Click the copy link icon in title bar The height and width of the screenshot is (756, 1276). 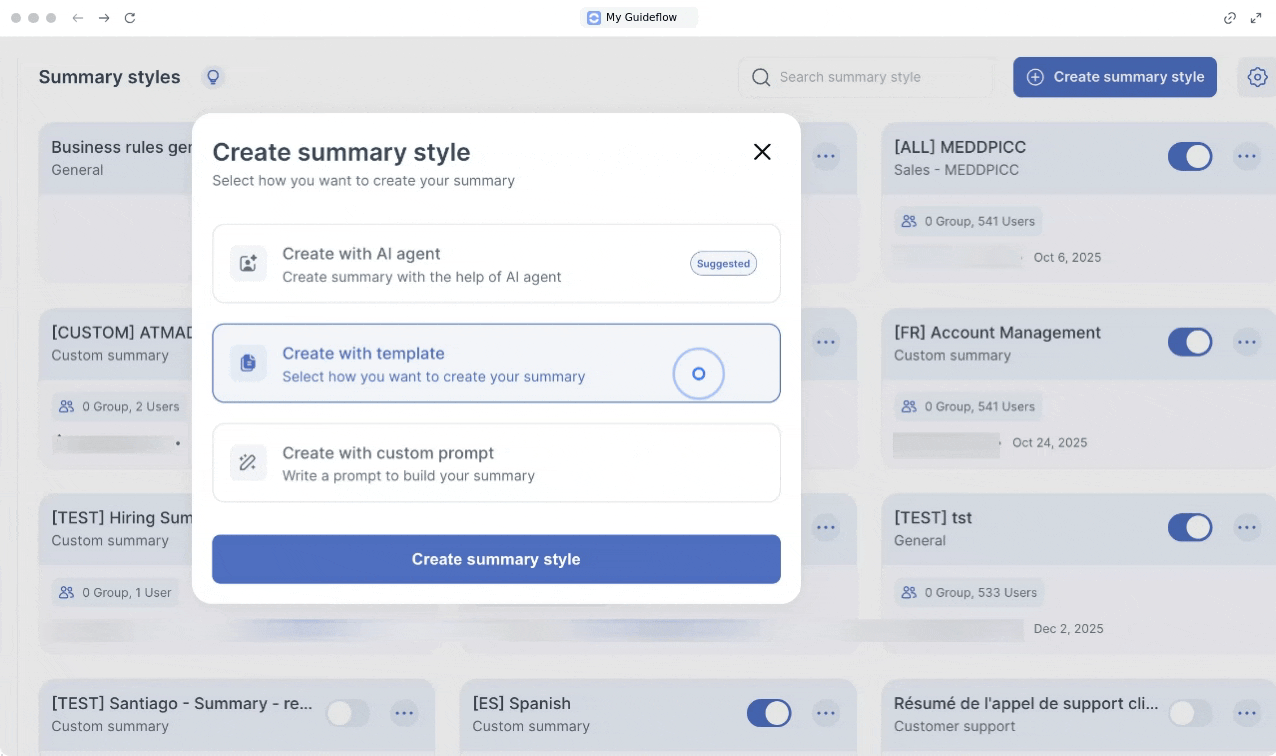1230,18
